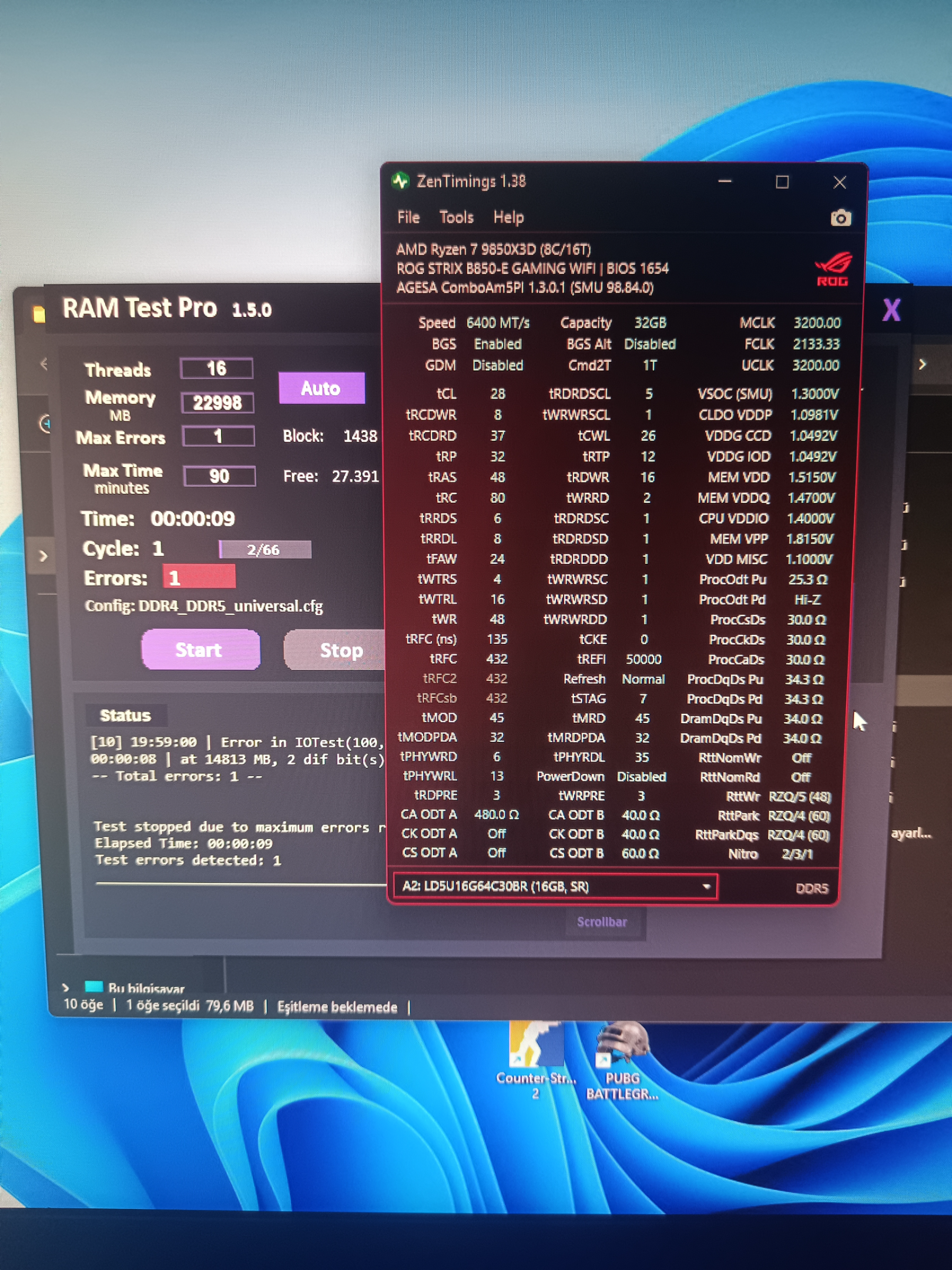The image size is (952, 1270).
Task: Click the tRCDRD value 37
Action: pyautogui.click(x=498, y=436)
